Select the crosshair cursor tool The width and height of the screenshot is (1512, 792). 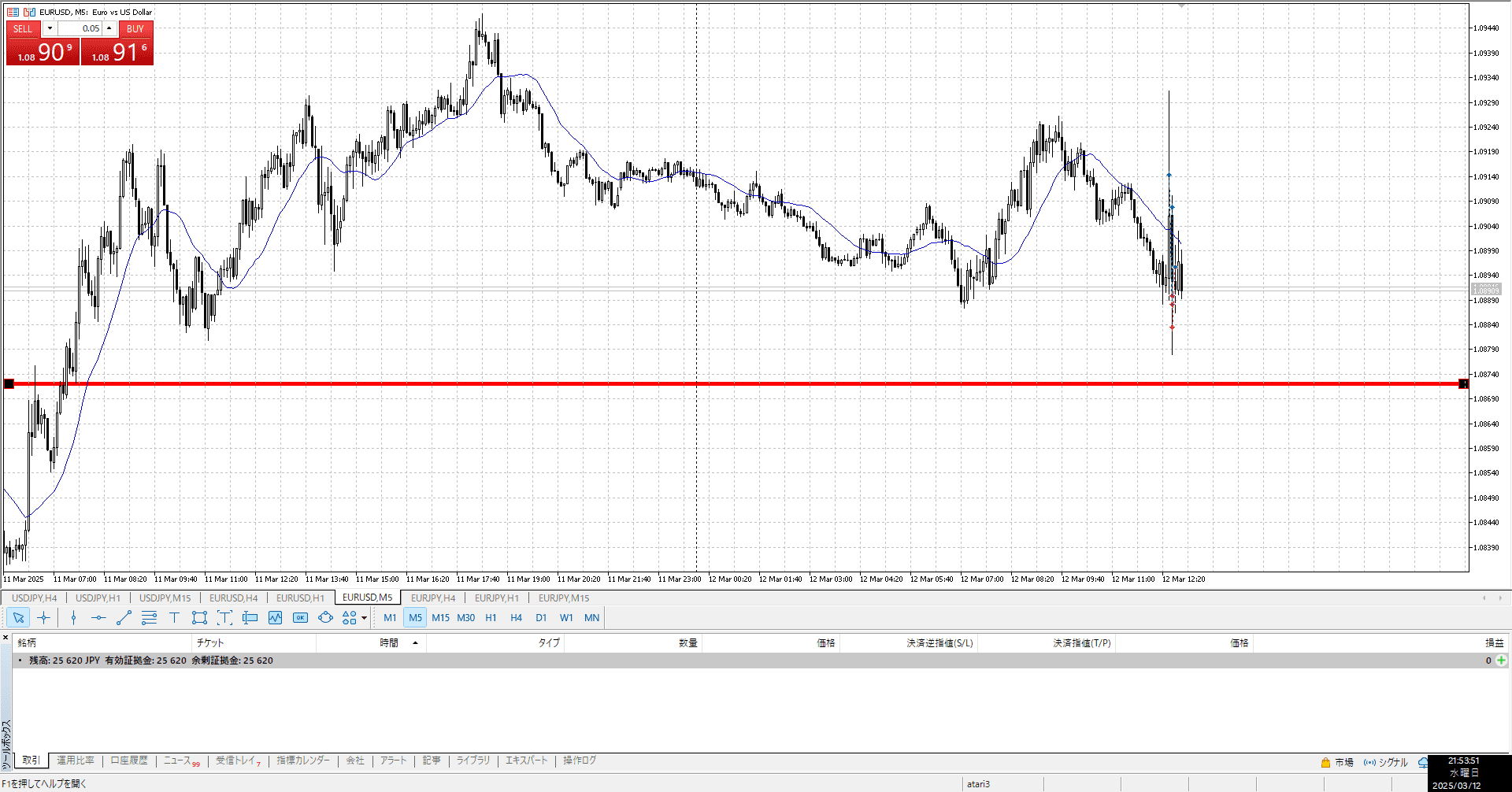pyautogui.click(x=43, y=618)
